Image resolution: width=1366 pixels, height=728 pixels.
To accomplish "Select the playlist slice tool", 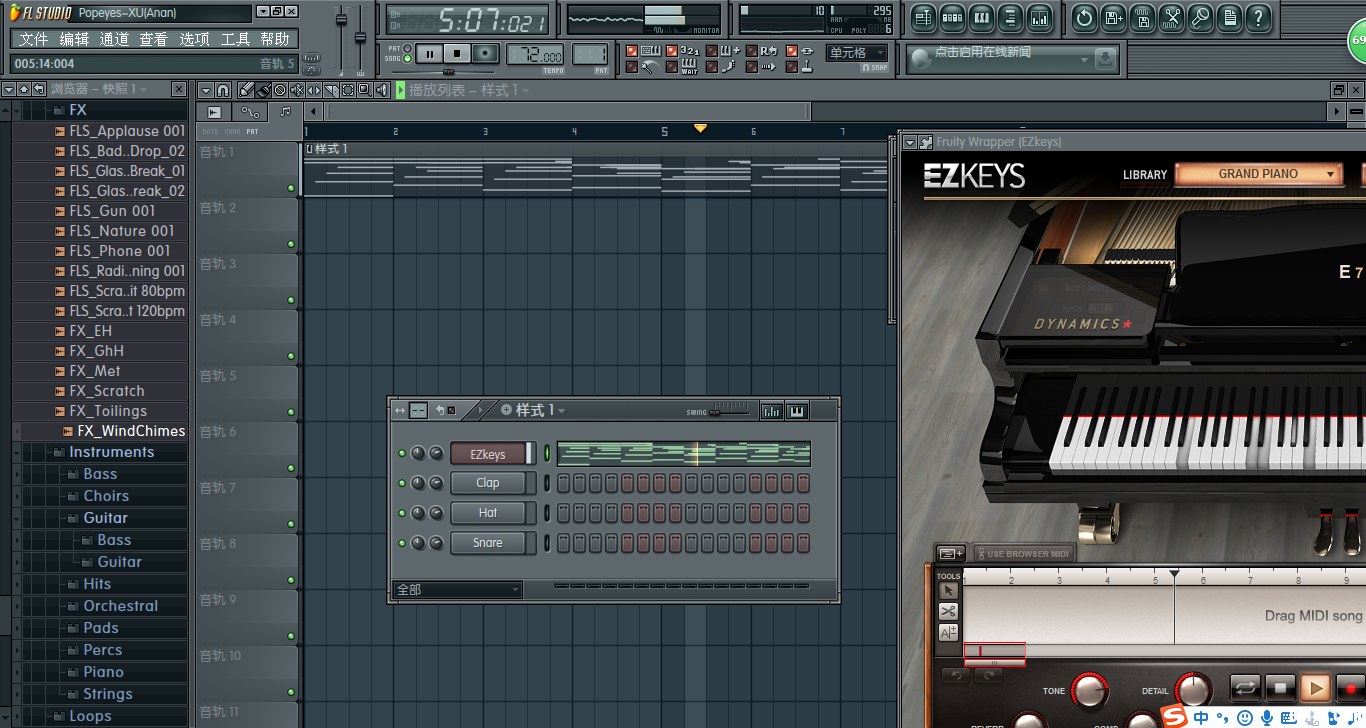I will click(x=331, y=90).
